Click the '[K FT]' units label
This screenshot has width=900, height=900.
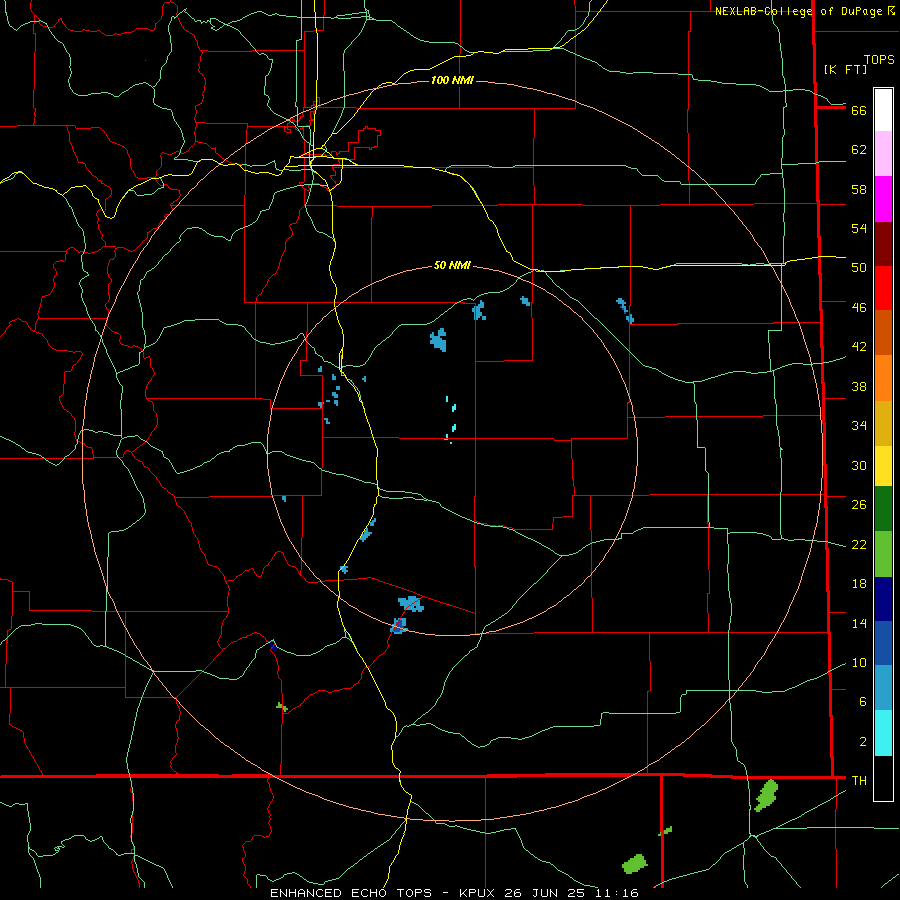tap(845, 69)
